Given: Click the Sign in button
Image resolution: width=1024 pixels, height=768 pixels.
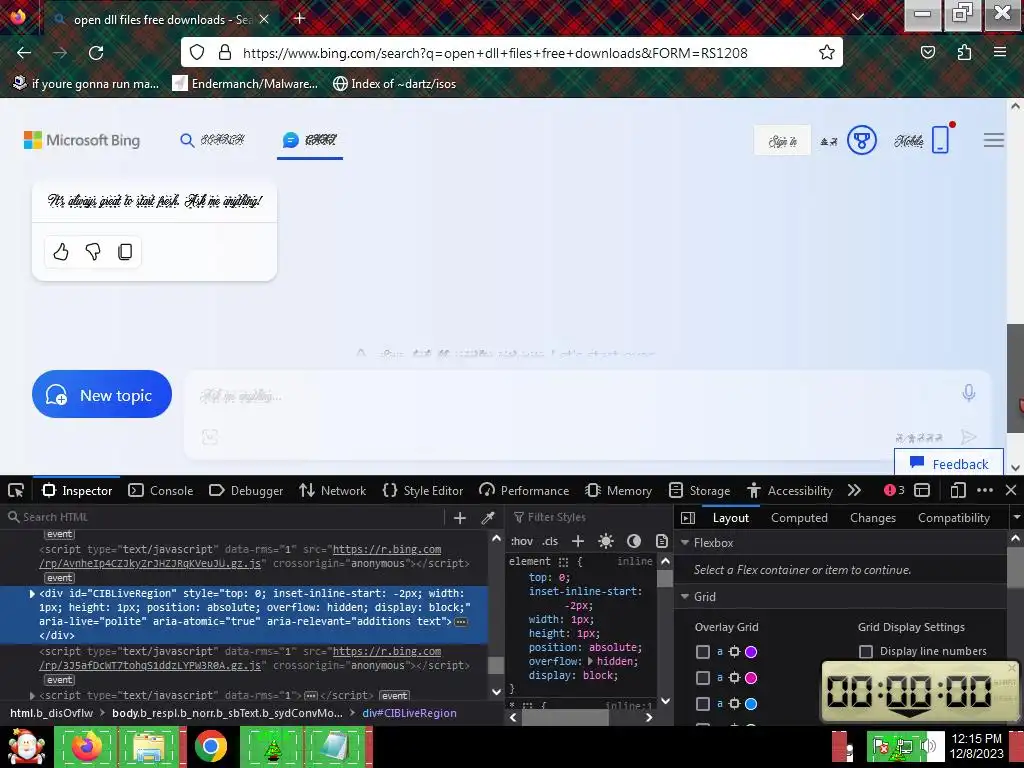Looking at the screenshot, I should pyautogui.click(x=782, y=140).
